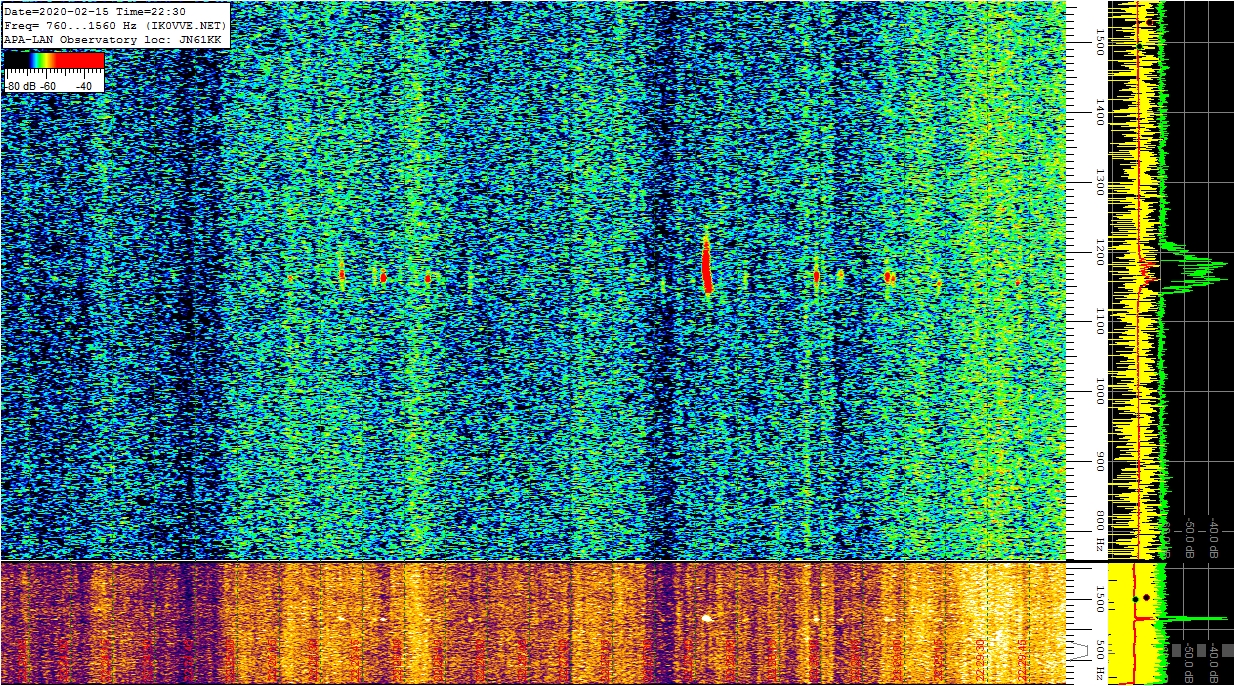The image size is (1235, 686).
Task: Click the 22:29:30 time label in lower waterfall
Action: tap(980, 660)
